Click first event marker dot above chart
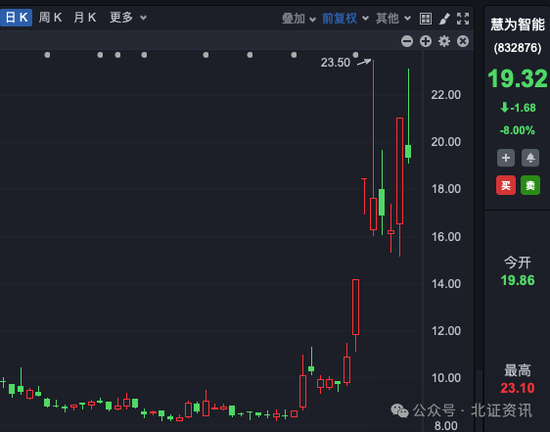550x432 pixels. coord(47,55)
